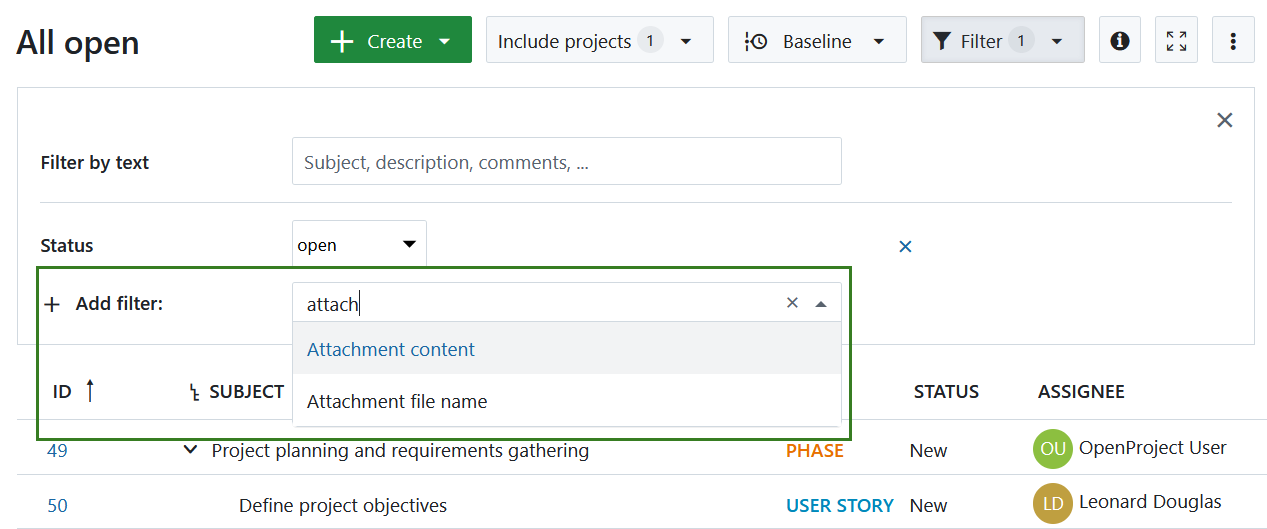
Task: Remove the Status filter row
Action: 905,246
